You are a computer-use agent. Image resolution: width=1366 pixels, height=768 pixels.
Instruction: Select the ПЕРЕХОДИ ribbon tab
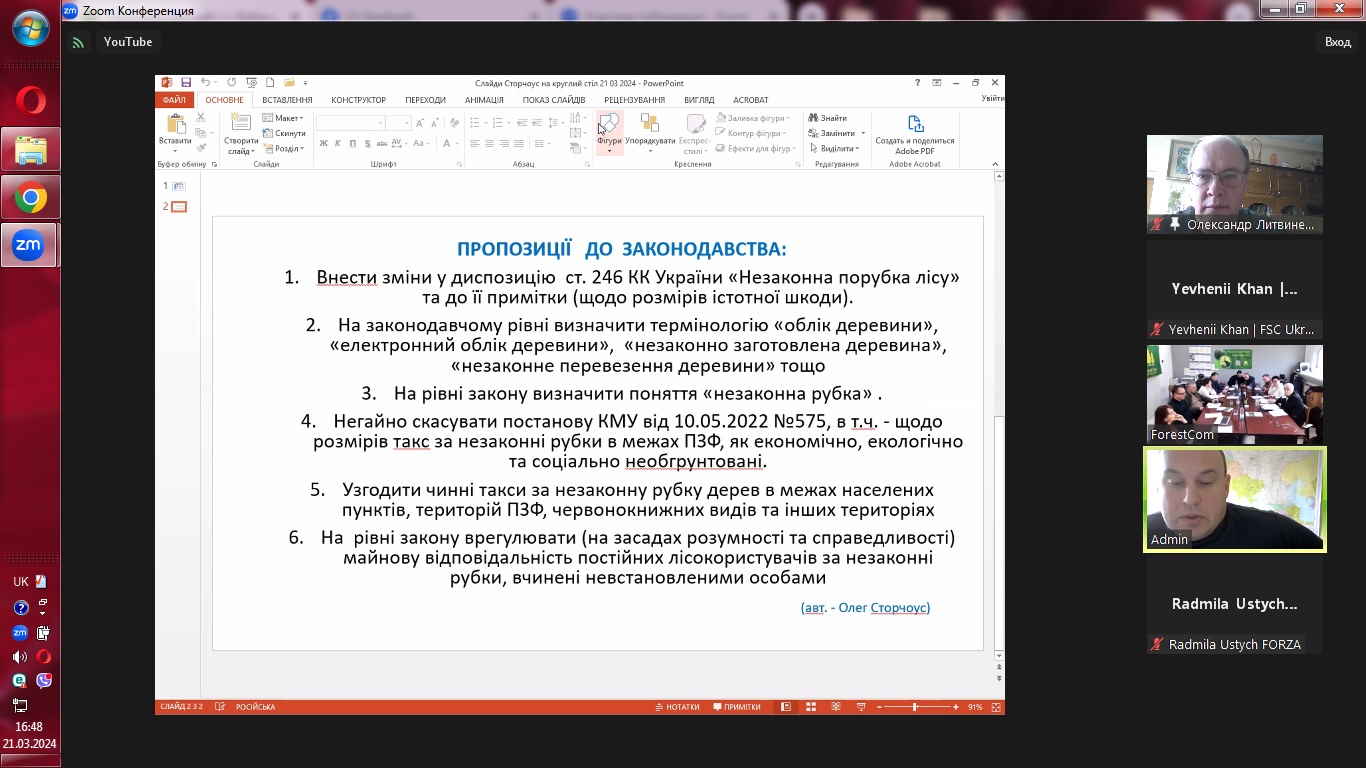coord(425,100)
